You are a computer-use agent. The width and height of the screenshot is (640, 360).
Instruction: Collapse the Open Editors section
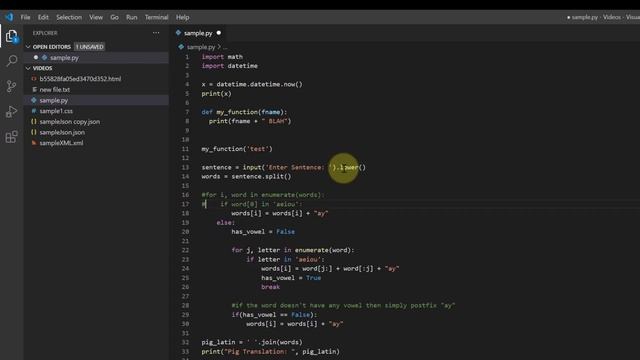pos(28,47)
